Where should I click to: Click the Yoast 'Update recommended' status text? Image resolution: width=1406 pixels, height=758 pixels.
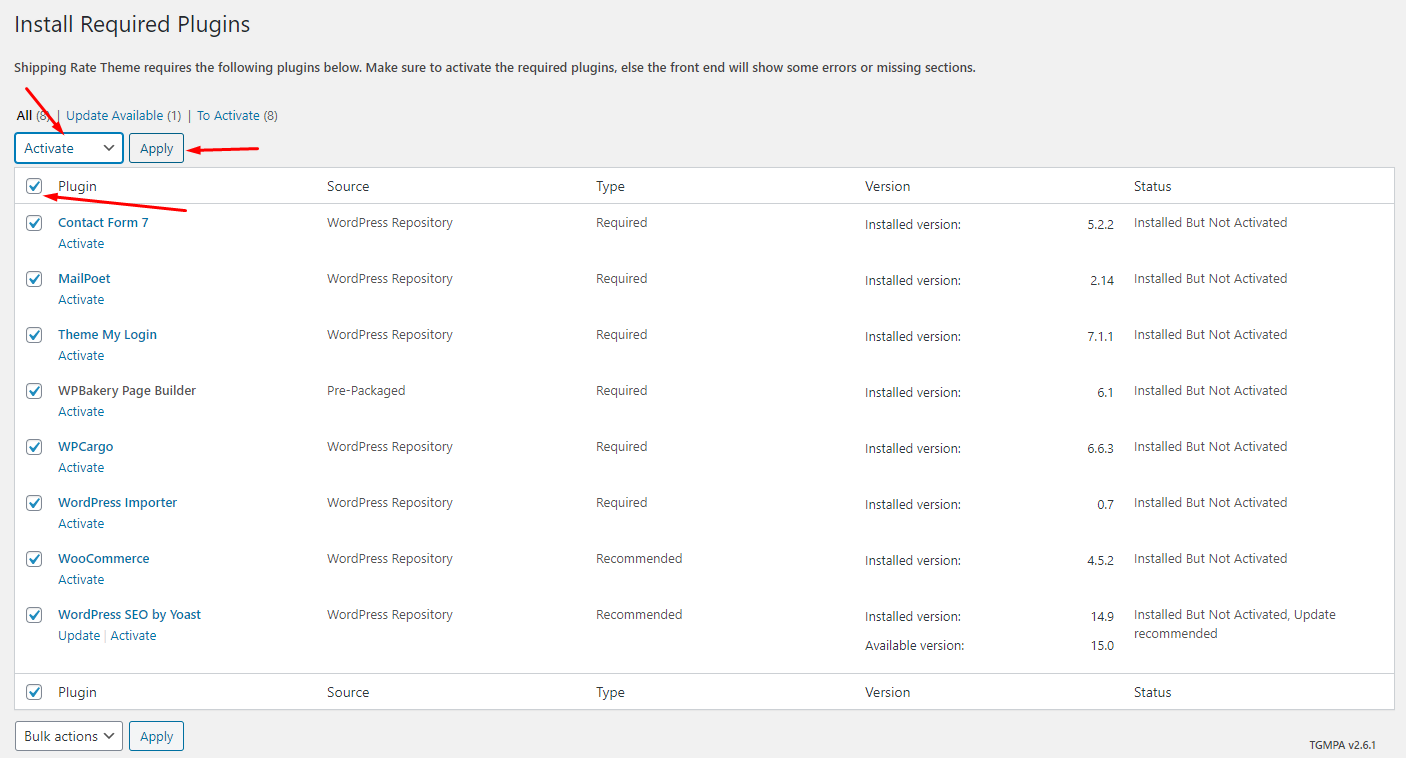[x=1235, y=624]
